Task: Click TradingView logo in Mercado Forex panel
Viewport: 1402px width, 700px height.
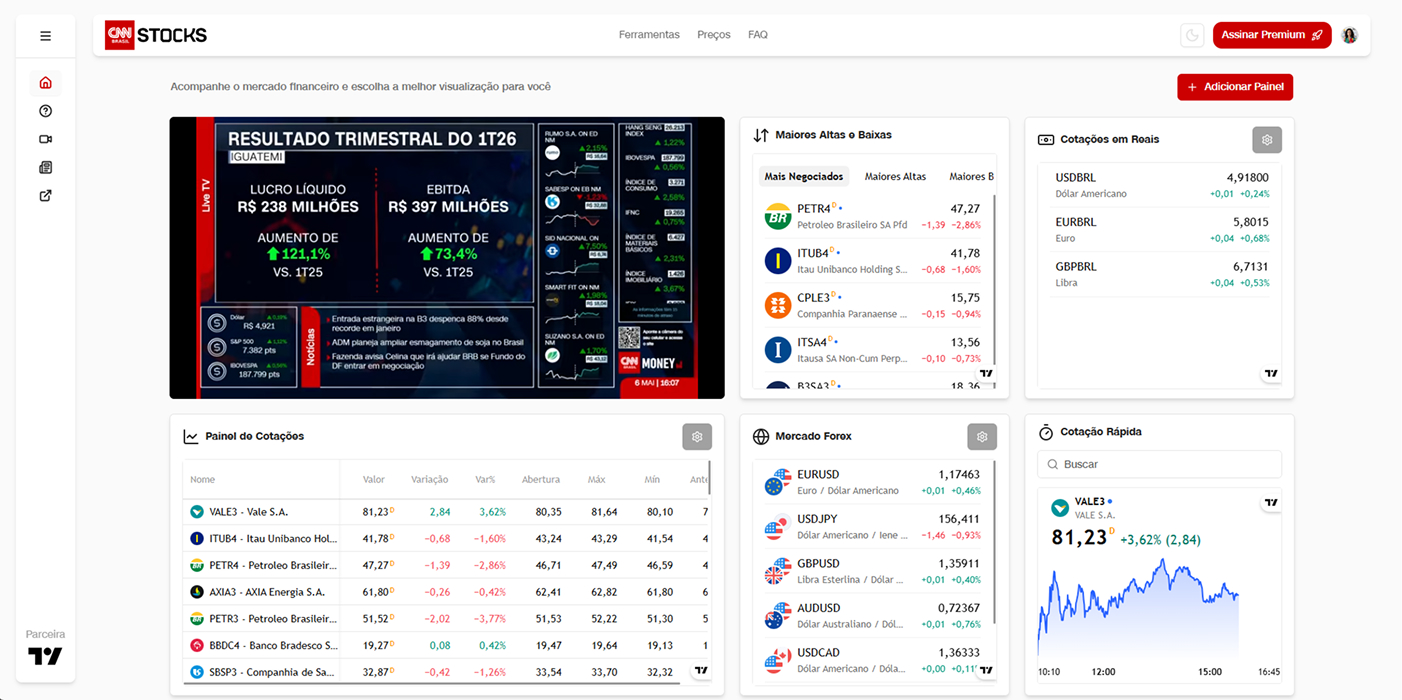Action: pos(986,670)
